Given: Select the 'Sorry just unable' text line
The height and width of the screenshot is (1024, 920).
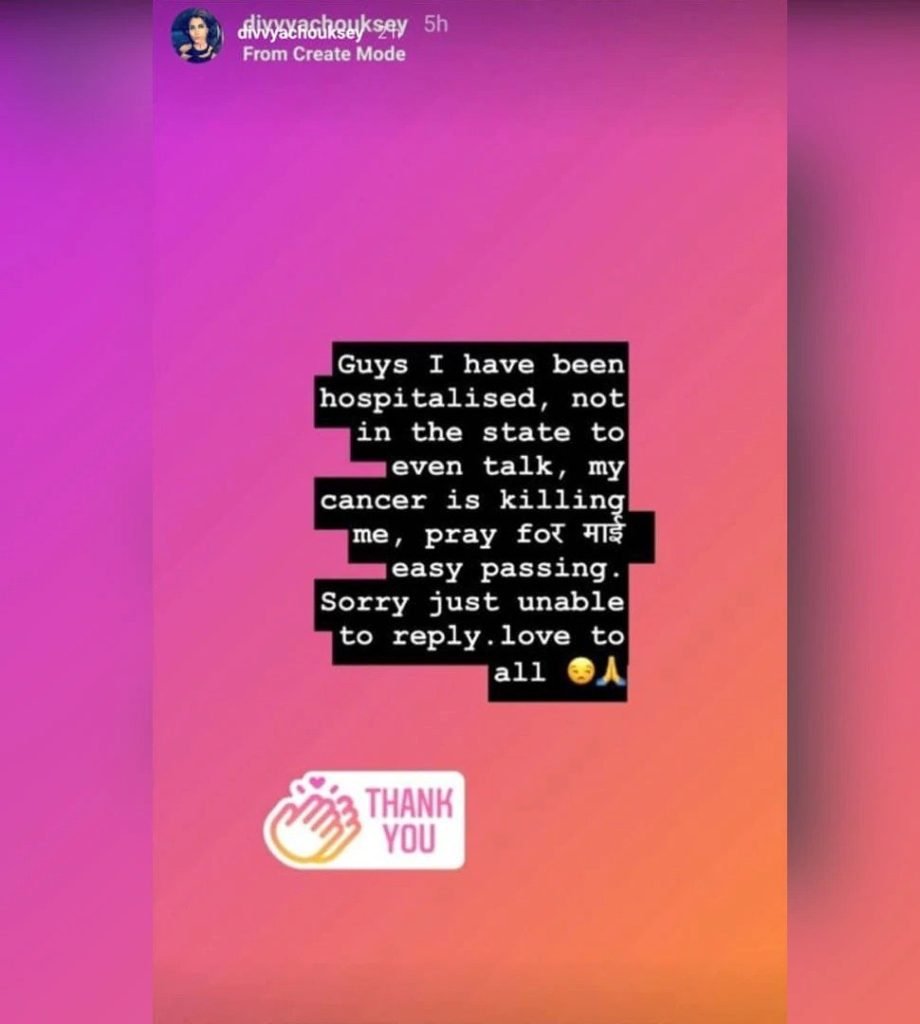Looking at the screenshot, I should tap(472, 601).
